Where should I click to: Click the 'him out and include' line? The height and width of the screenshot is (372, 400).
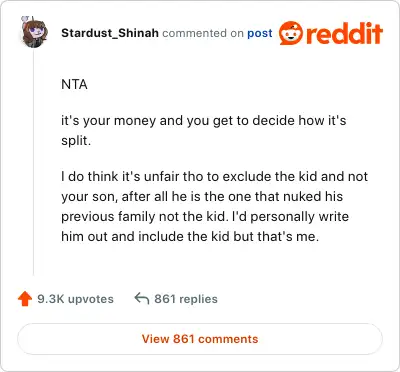[x=190, y=236]
